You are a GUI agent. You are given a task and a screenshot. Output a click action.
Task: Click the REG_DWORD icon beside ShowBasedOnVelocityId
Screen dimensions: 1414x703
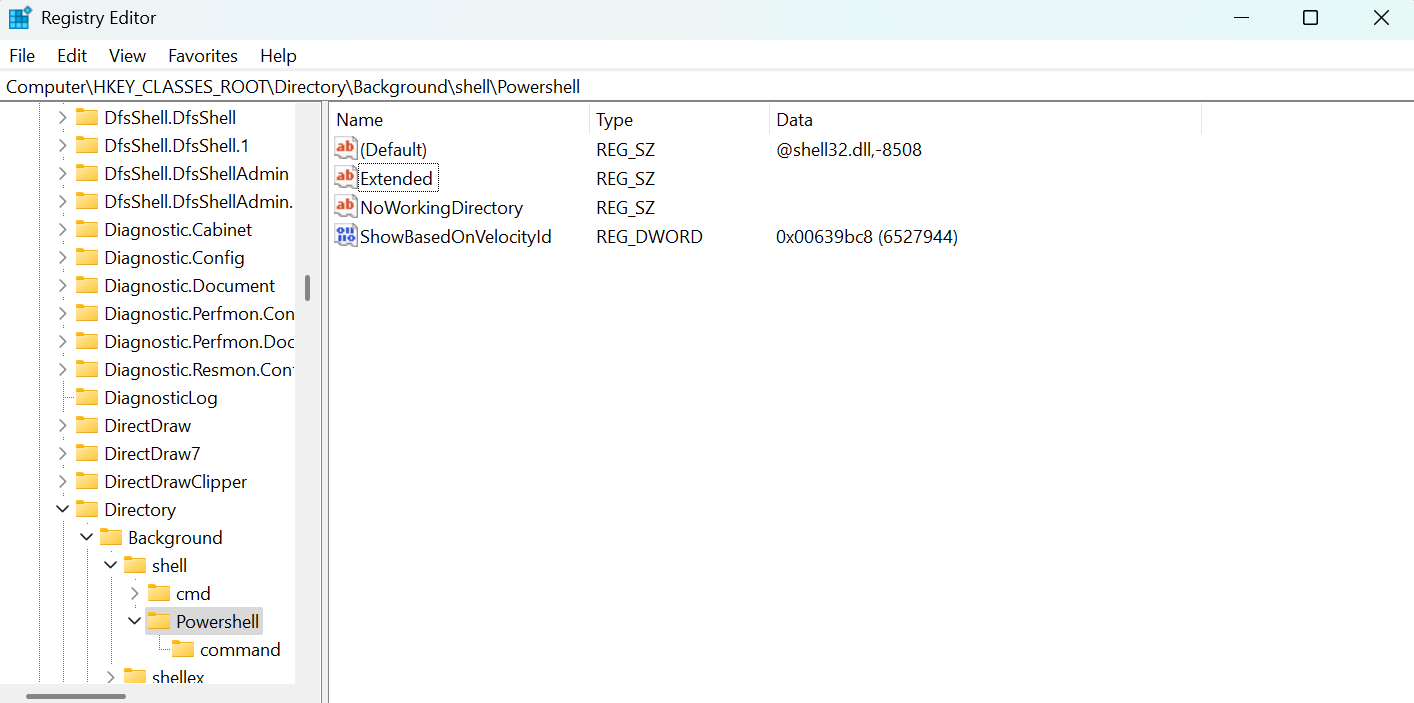point(345,236)
